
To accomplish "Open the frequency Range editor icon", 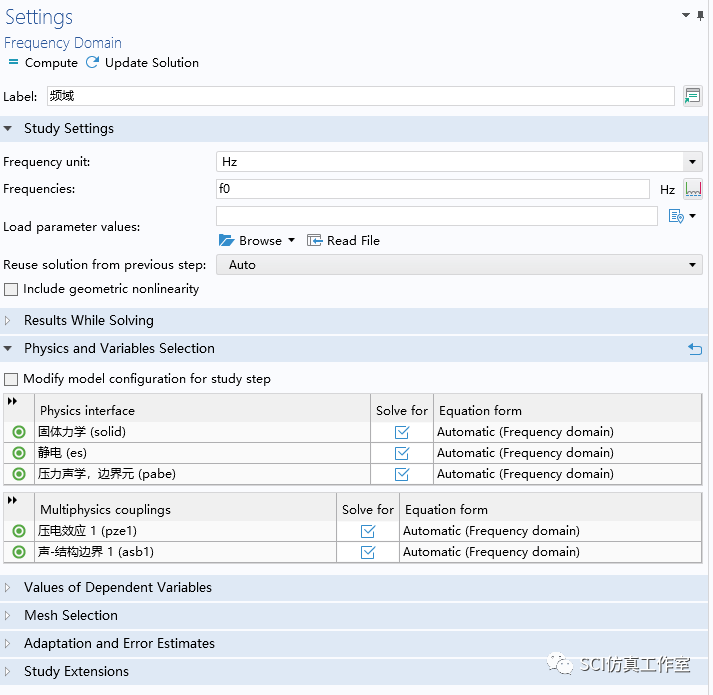I will [x=693, y=189].
